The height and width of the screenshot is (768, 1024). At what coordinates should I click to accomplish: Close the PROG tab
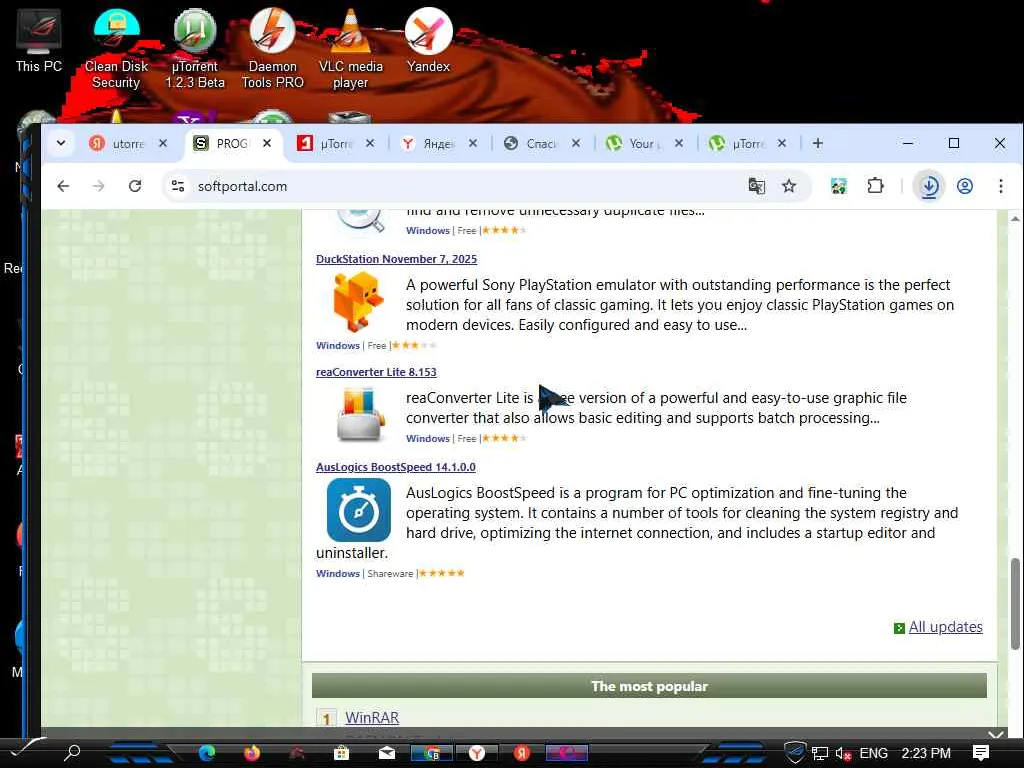[266, 143]
